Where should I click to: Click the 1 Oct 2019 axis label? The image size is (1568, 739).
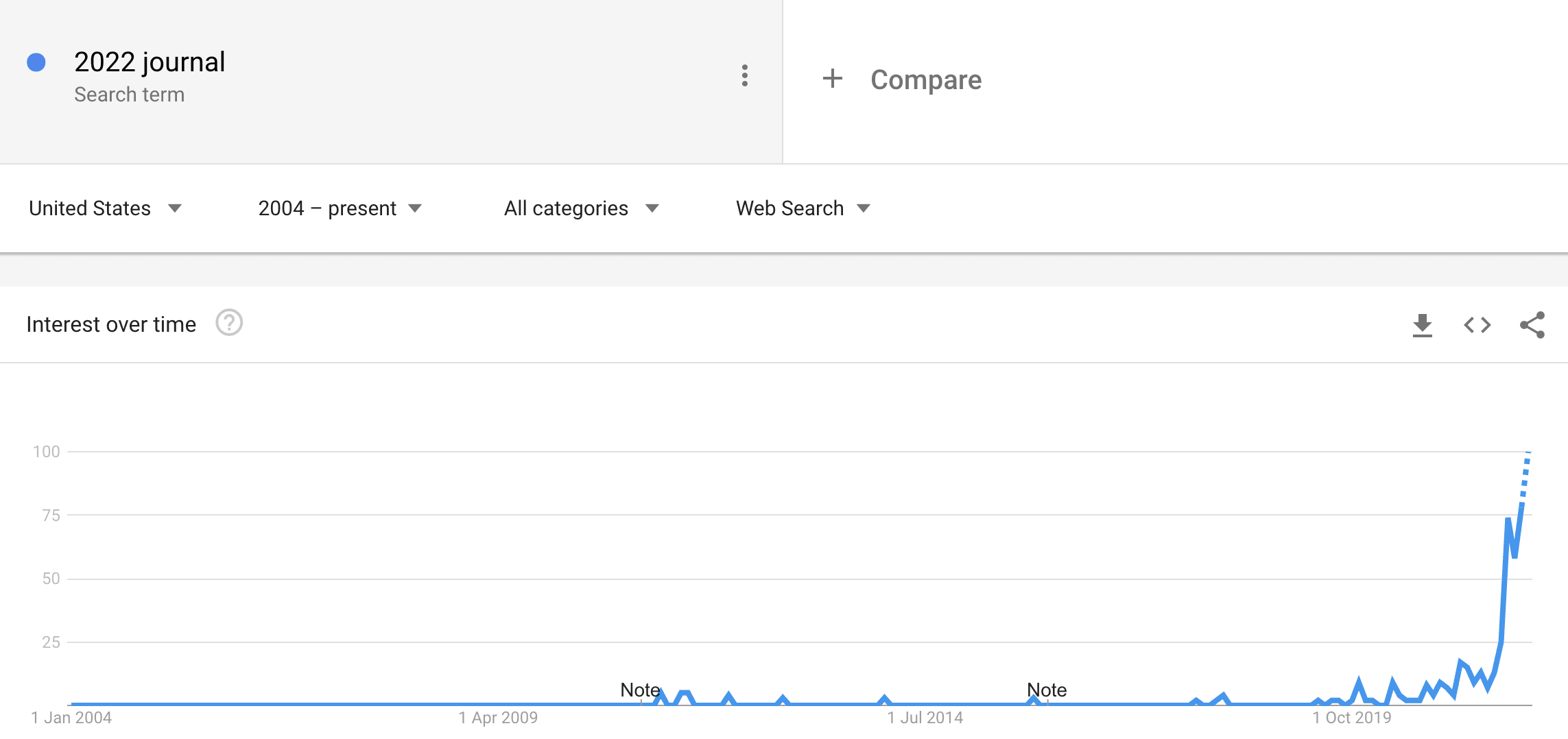1352,718
